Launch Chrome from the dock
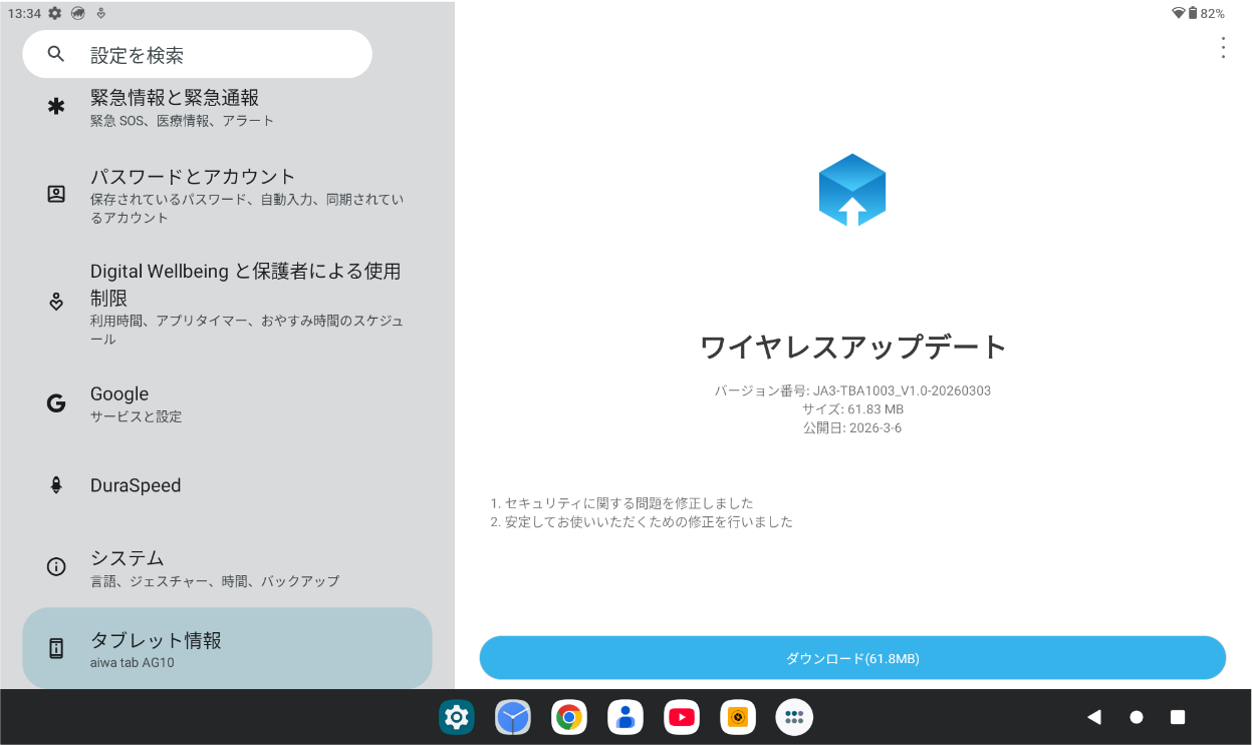 point(569,717)
